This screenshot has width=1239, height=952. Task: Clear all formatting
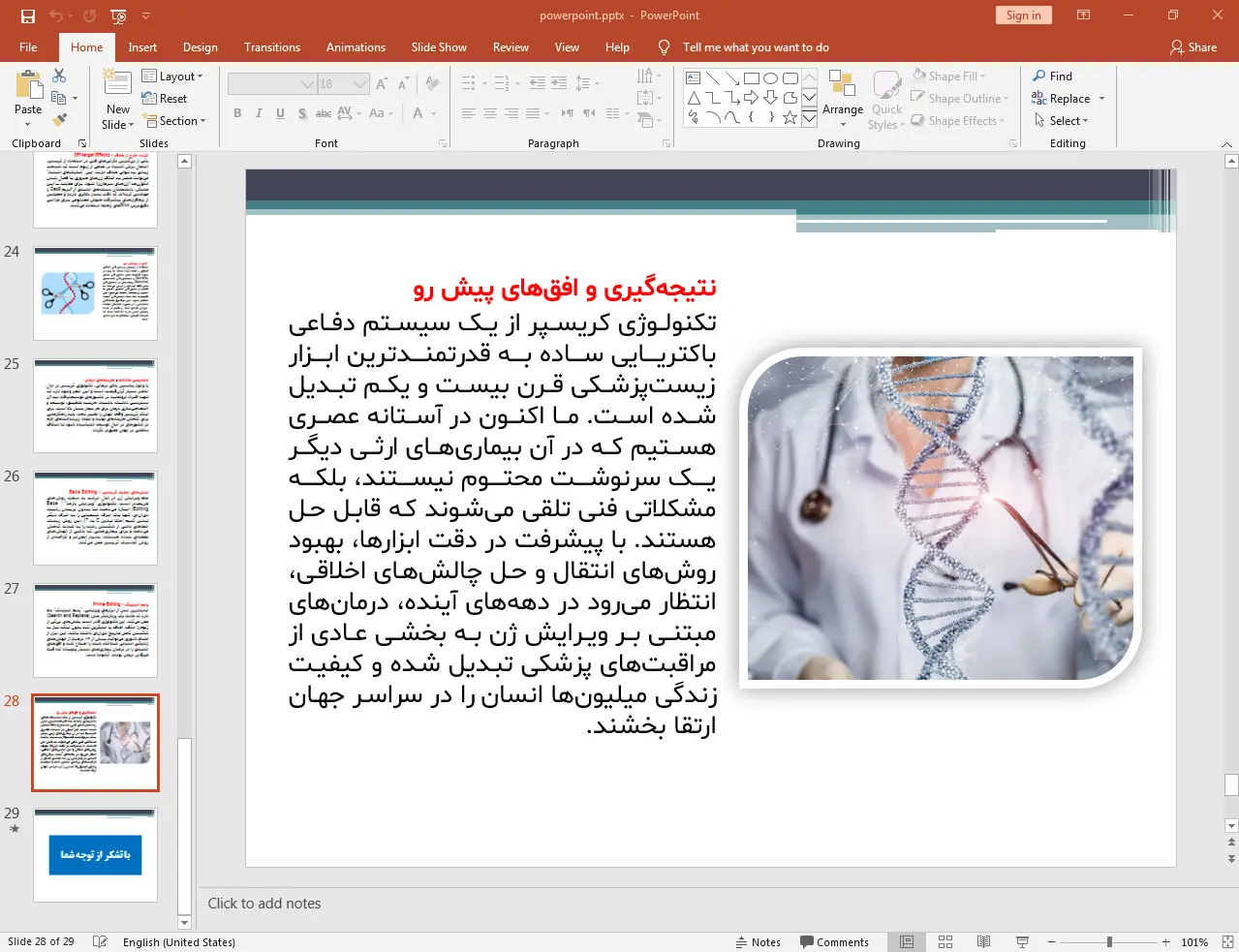click(432, 83)
